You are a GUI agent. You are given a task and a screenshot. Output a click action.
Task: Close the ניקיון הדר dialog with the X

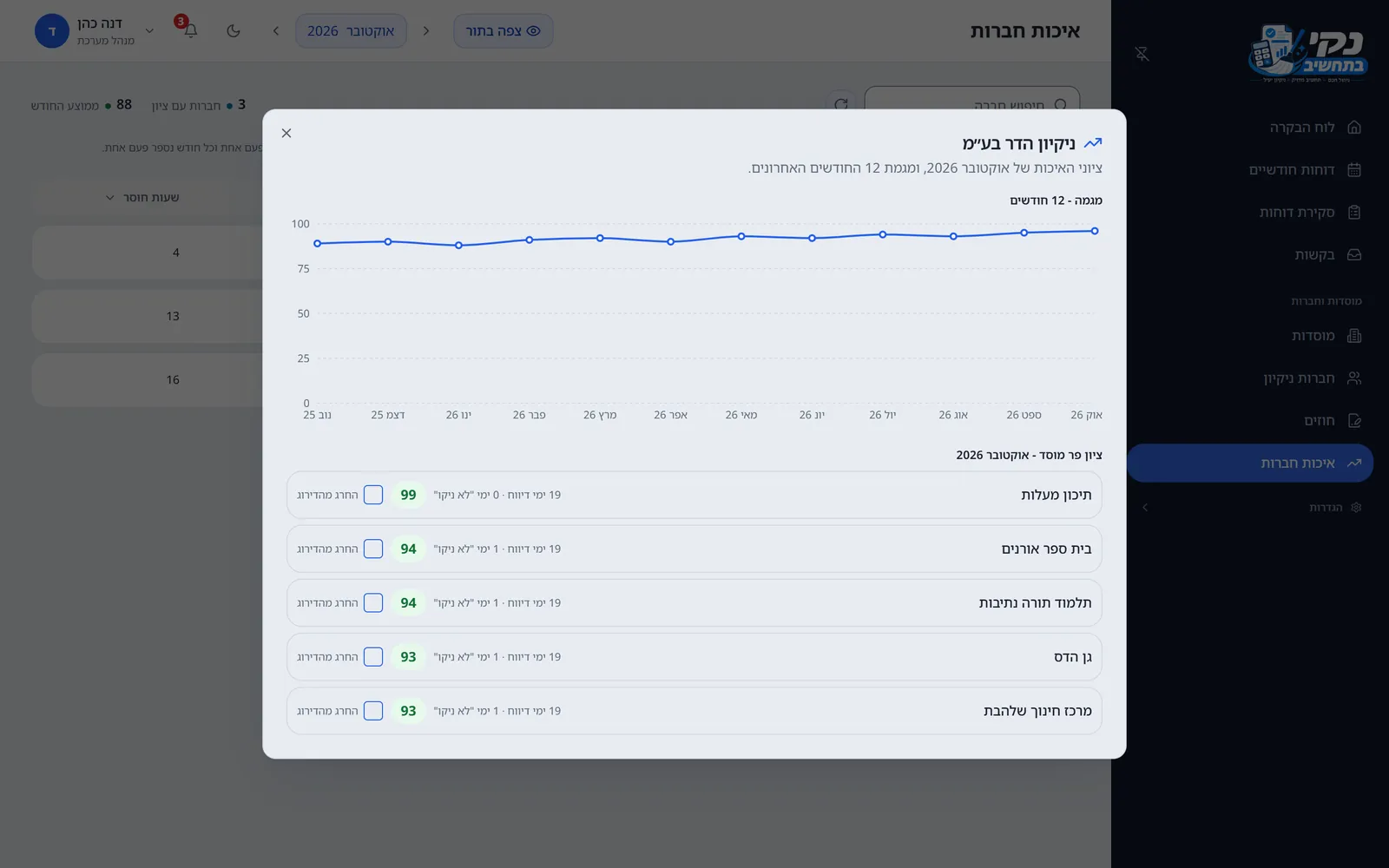(286, 133)
